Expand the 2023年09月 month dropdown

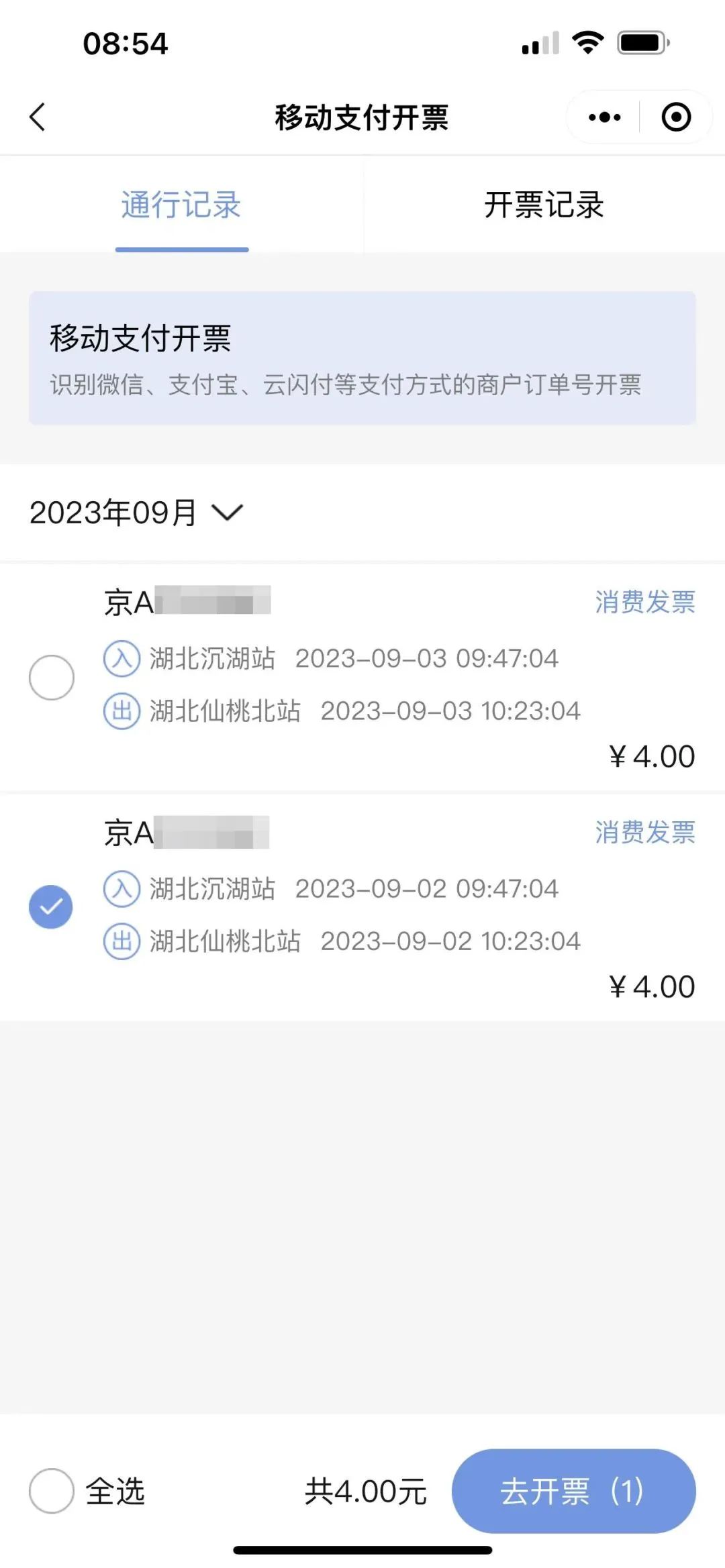[x=113, y=513]
